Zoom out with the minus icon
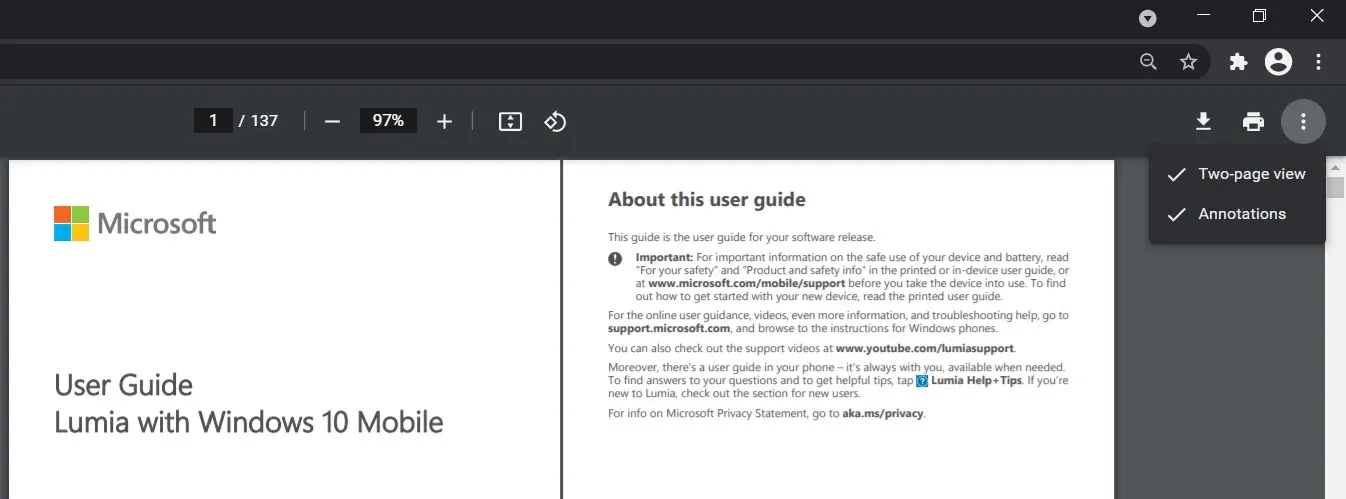The height and width of the screenshot is (499, 1346). tap(333, 121)
